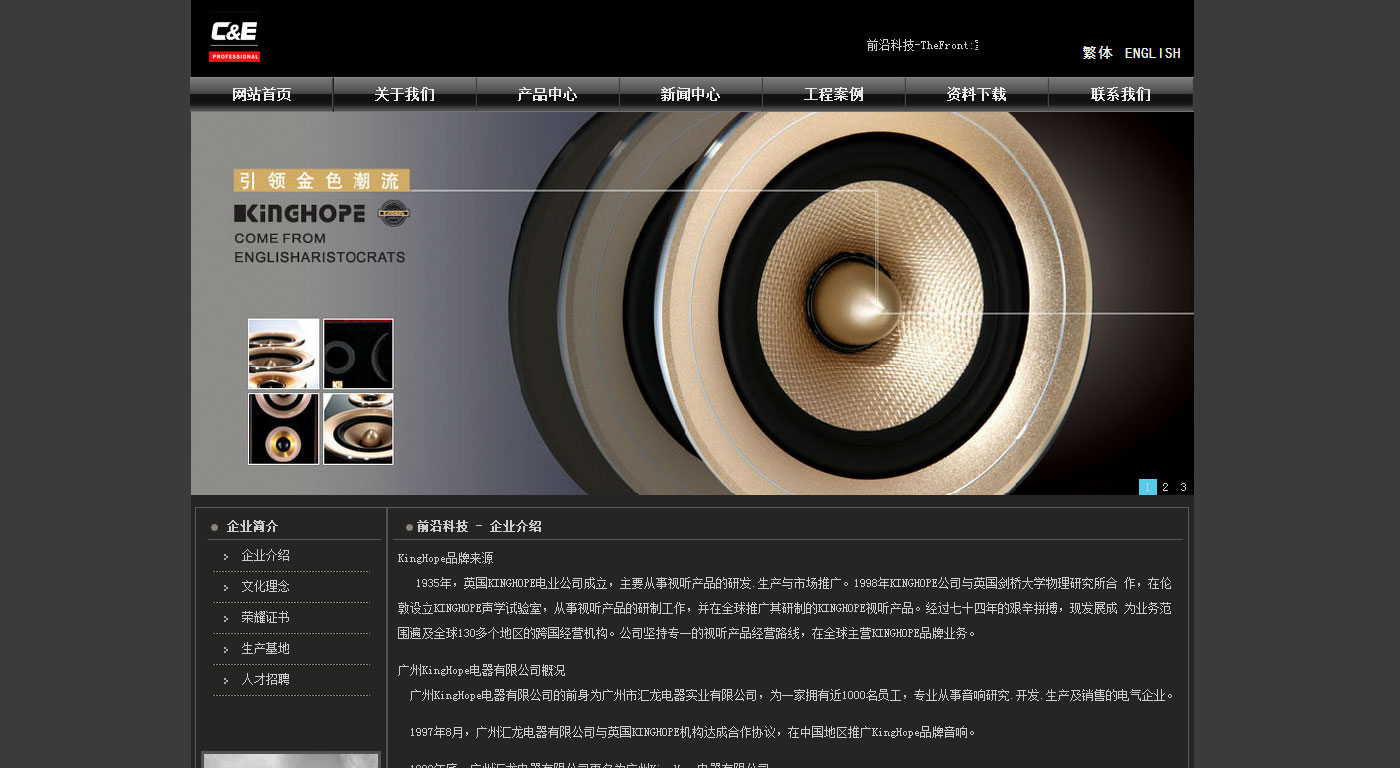Click the C&E Professional logo

tap(234, 40)
